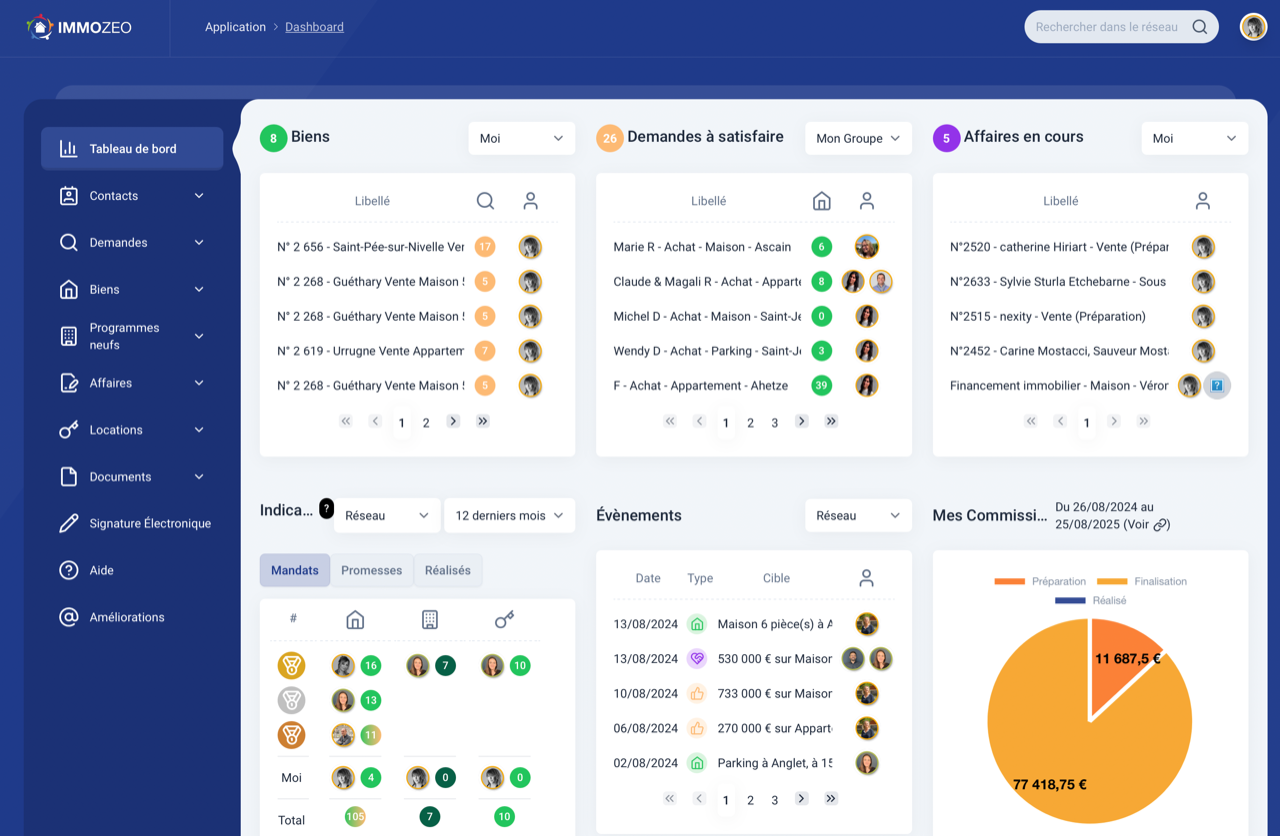1280x836 pixels.
Task: Switch to the Promesses tab
Action: click(371, 570)
